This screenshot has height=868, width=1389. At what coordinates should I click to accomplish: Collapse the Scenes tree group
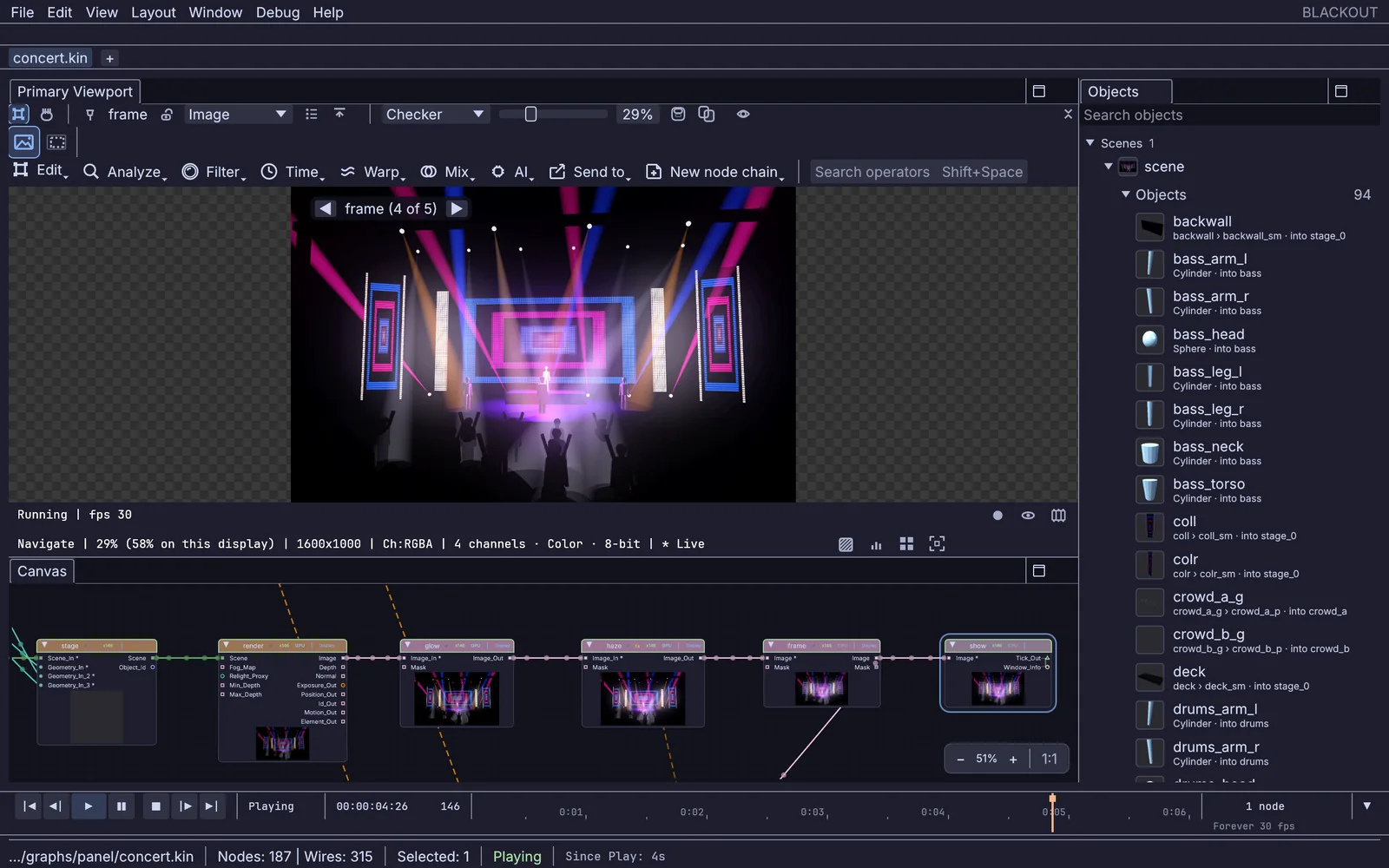pyautogui.click(x=1089, y=143)
